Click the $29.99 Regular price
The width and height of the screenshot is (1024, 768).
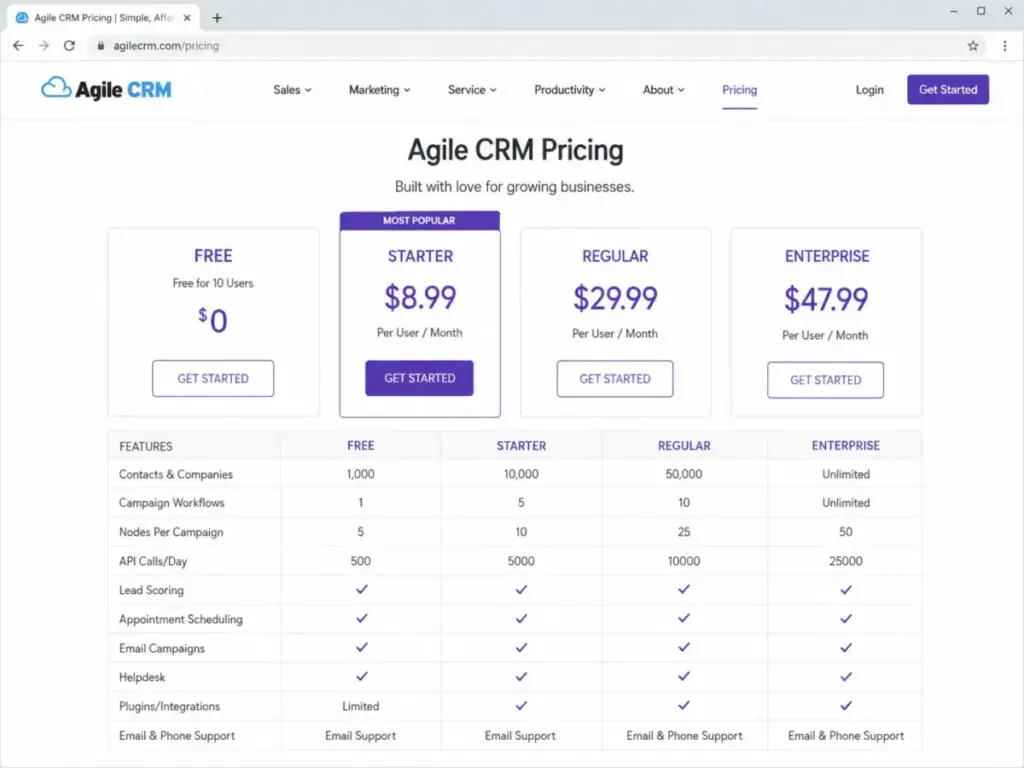point(615,298)
